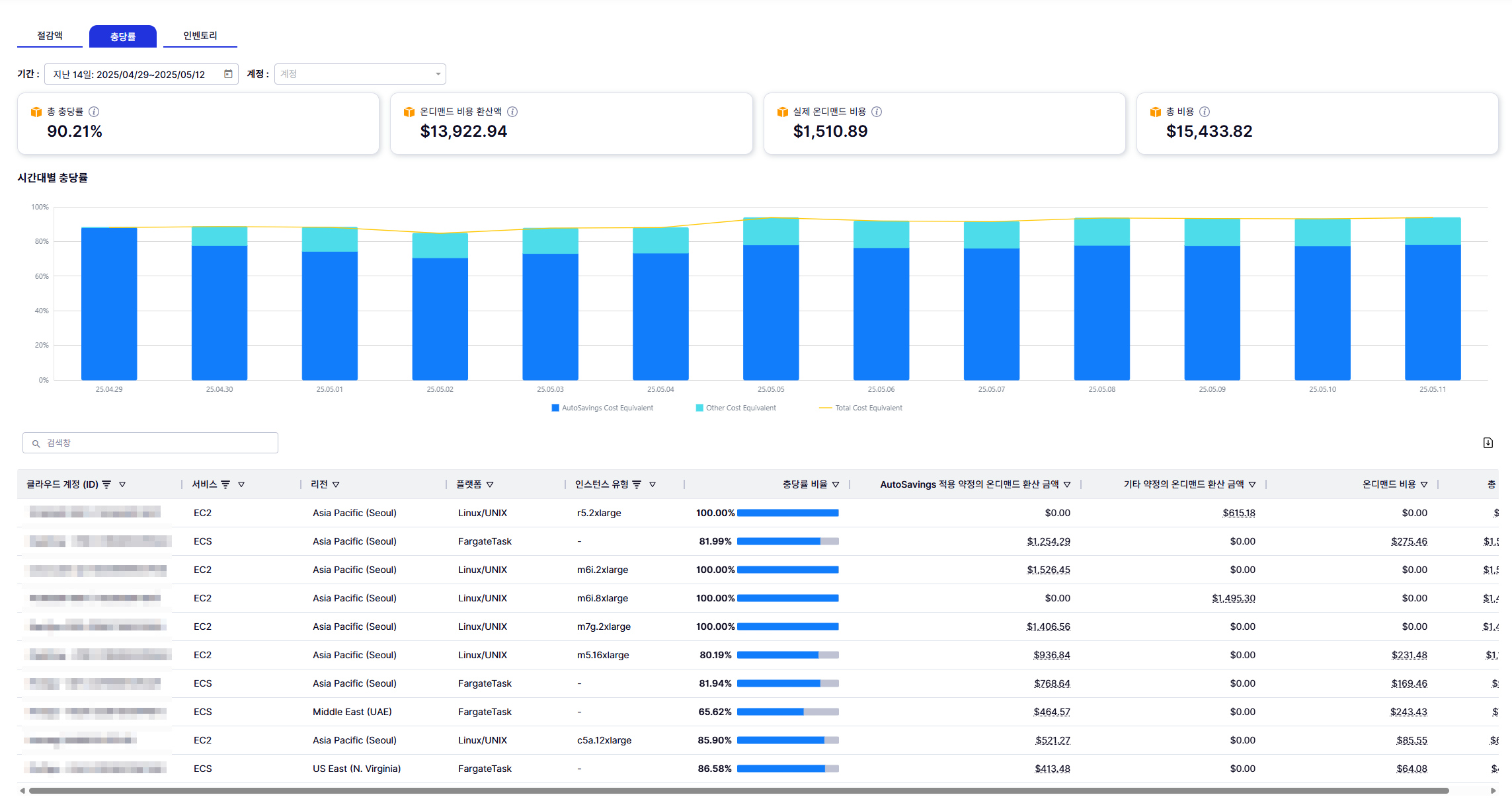Open calendar icon in date range field
This screenshot has width=1512, height=799.
228,74
